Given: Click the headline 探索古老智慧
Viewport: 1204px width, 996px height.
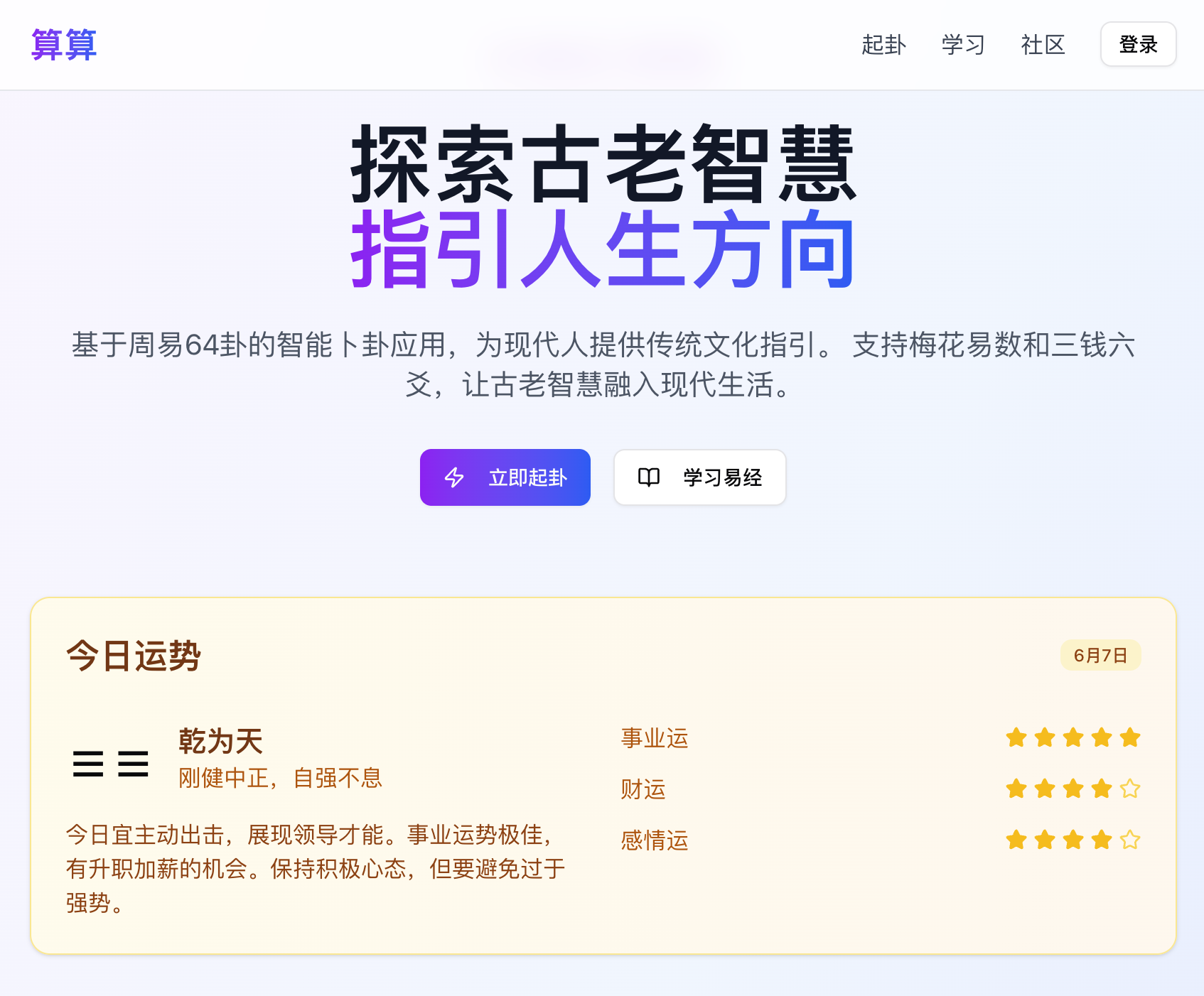Looking at the screenshot, I should (x=603, y=165).
